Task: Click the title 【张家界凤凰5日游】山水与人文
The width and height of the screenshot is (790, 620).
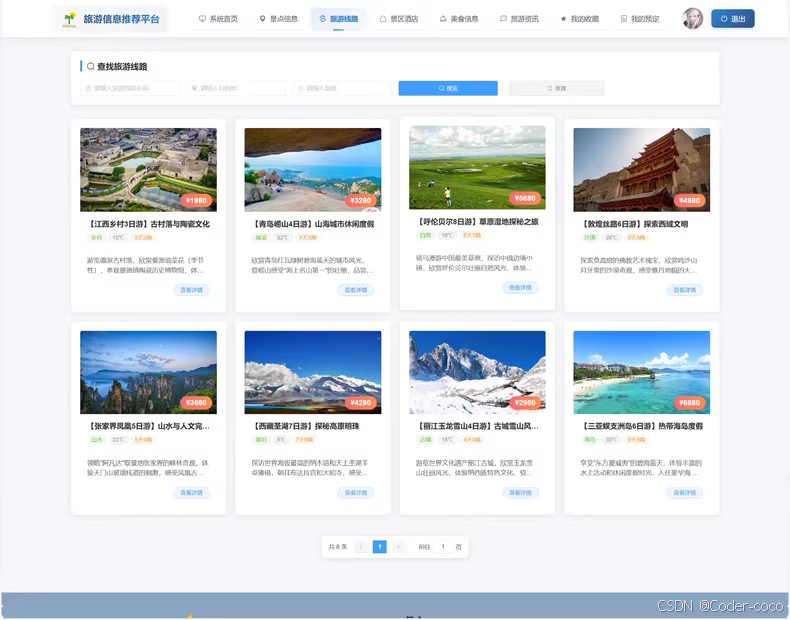Action: [x=148, y=426]
